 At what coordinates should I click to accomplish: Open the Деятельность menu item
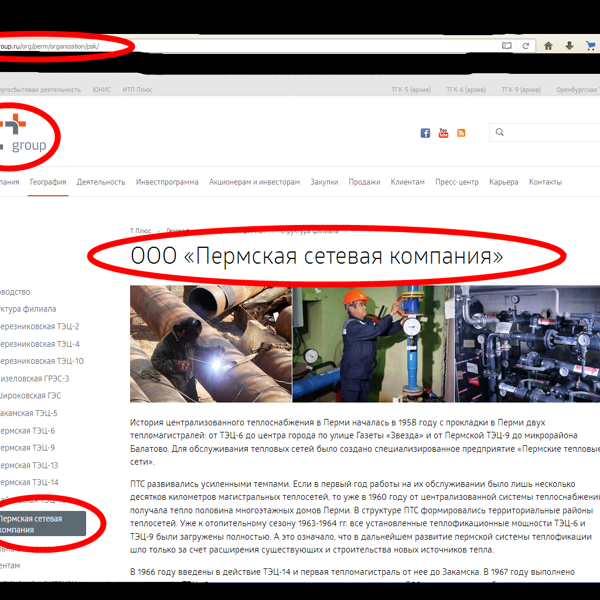(x=101, y=182)
